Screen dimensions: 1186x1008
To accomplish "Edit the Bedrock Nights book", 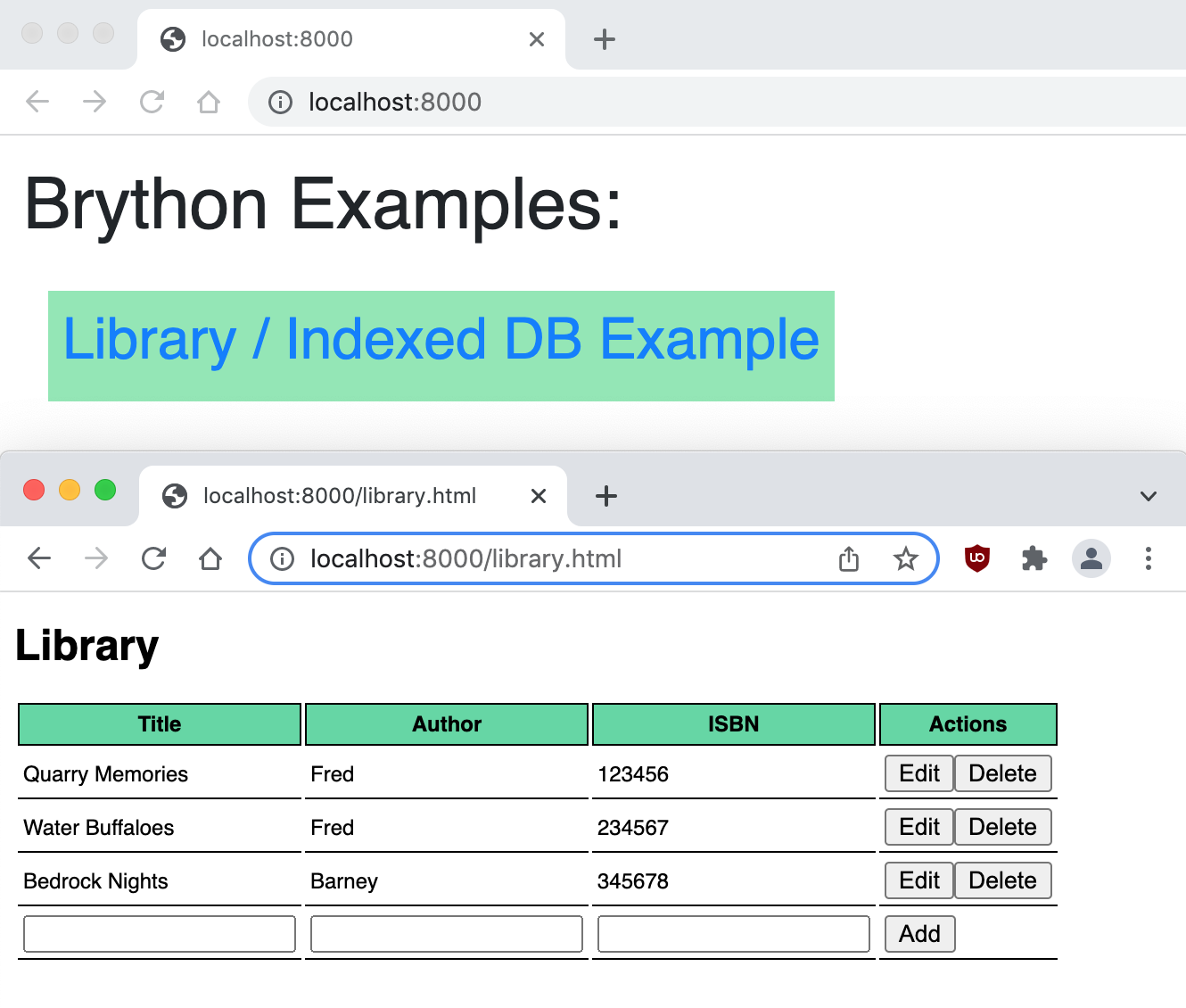I will click(x=919, y=880).
